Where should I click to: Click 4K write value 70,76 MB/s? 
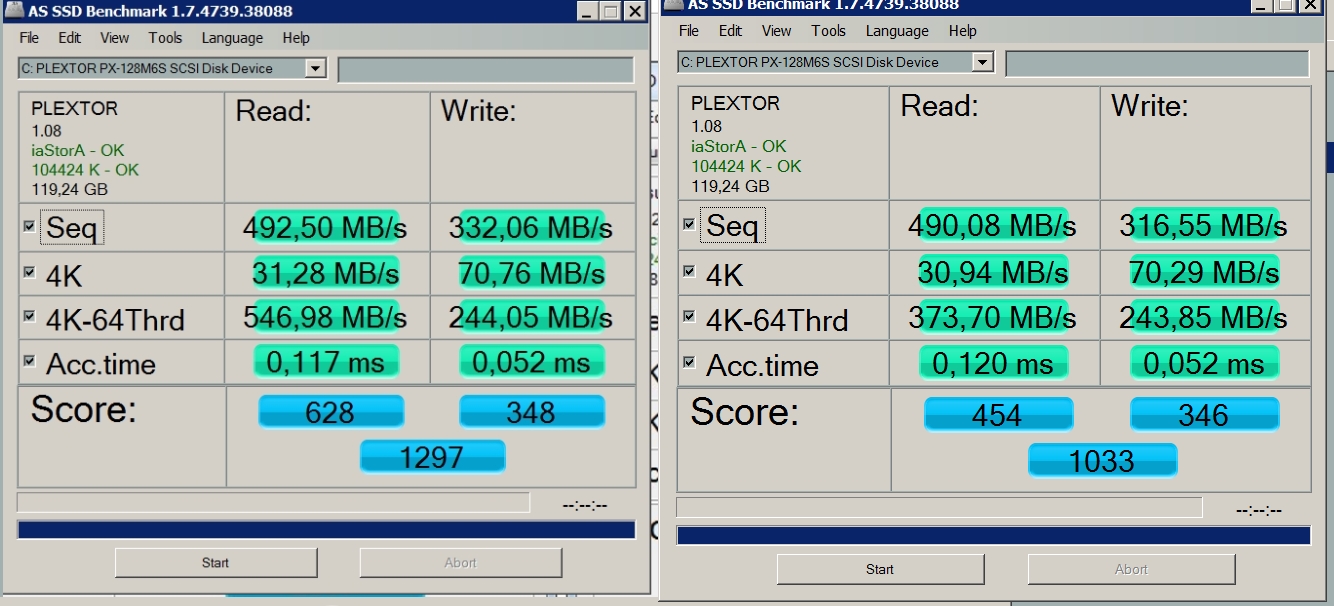coord(531,272)
